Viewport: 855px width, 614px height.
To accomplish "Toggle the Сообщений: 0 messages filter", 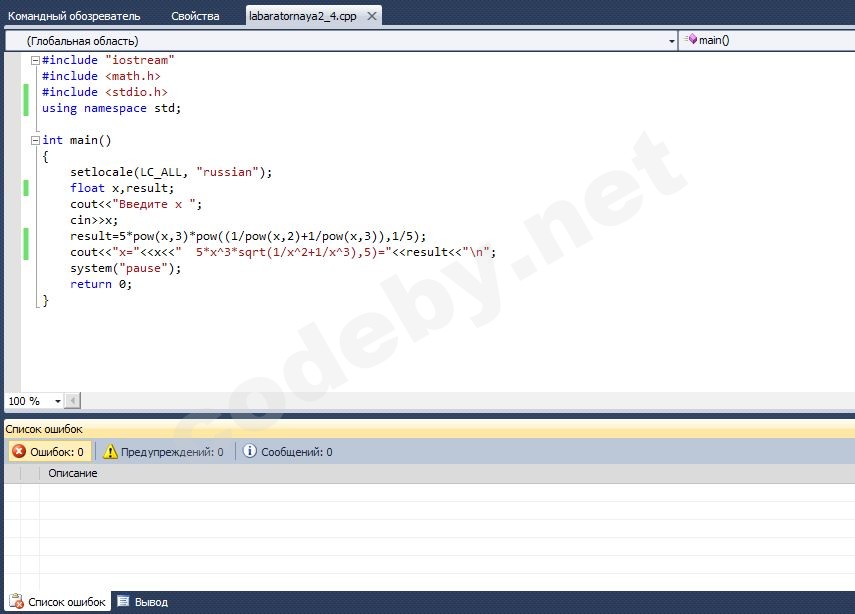I will tap(287, 452).
